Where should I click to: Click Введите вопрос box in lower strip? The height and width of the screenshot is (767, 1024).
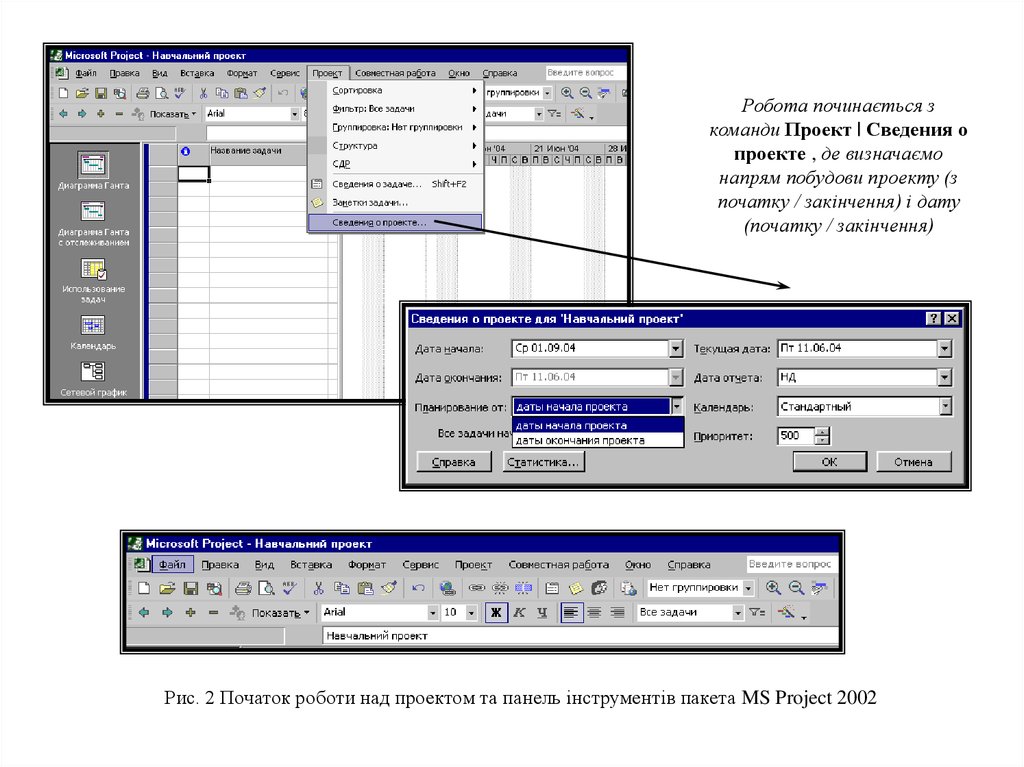click(792, 564)
